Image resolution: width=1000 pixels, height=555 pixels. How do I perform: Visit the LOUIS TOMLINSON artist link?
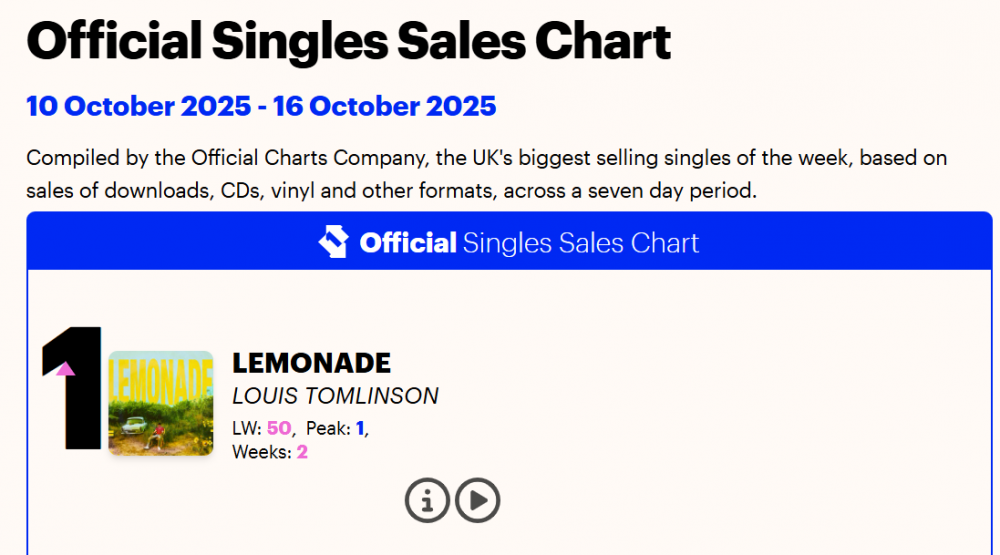(x=335, y=396)
